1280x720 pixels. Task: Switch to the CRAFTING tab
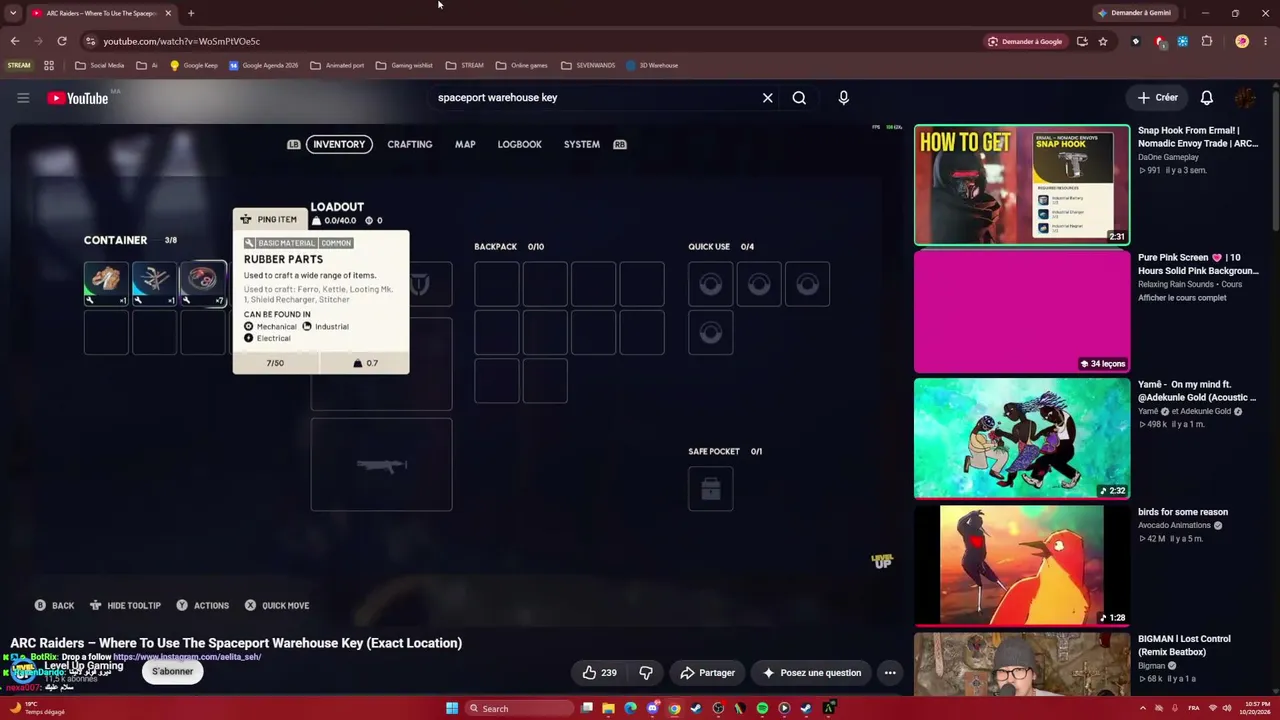click(x=410, y=144)
